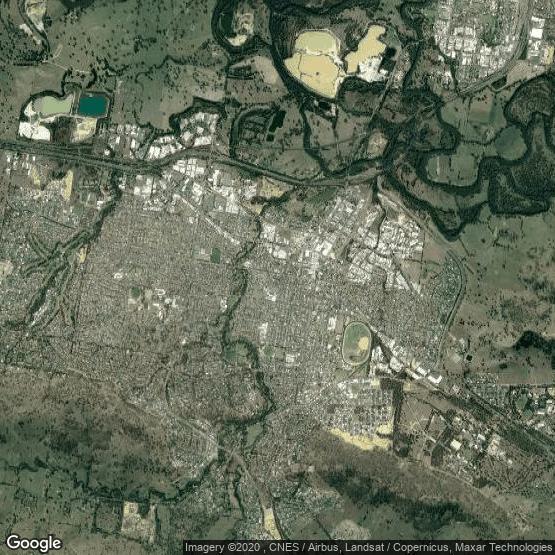The height and width of the screenshot is (555, 555).
Task: Click the Imagery ©2020 attribution text
Action: [x=223, y=547]
